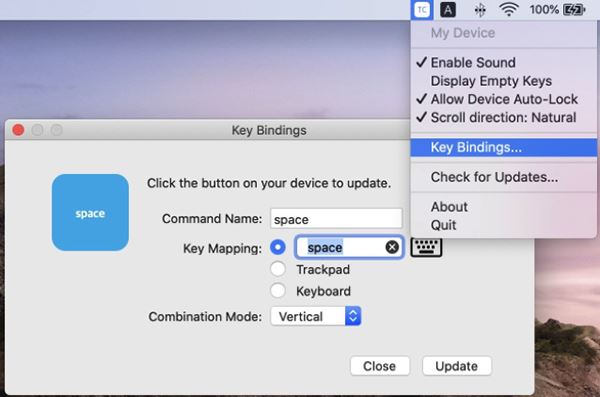Click the 'Command Name:' label
600x397 pixels.
click(212, 219)
